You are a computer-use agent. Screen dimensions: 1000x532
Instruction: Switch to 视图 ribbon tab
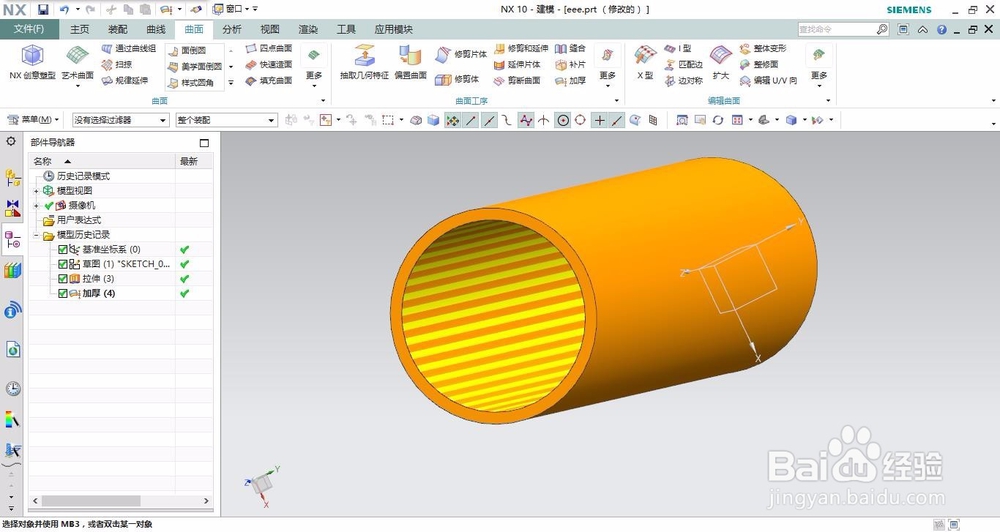pyautogui.click(x=270, y=29)
